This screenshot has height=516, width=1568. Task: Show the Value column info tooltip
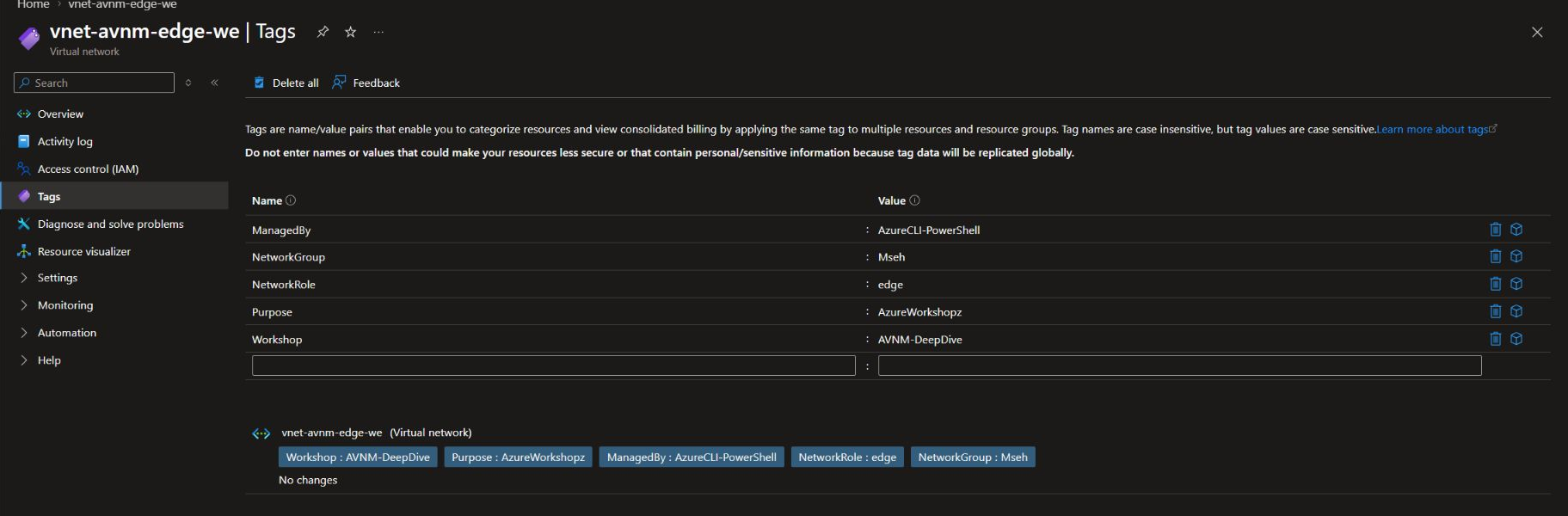[914, 200]
